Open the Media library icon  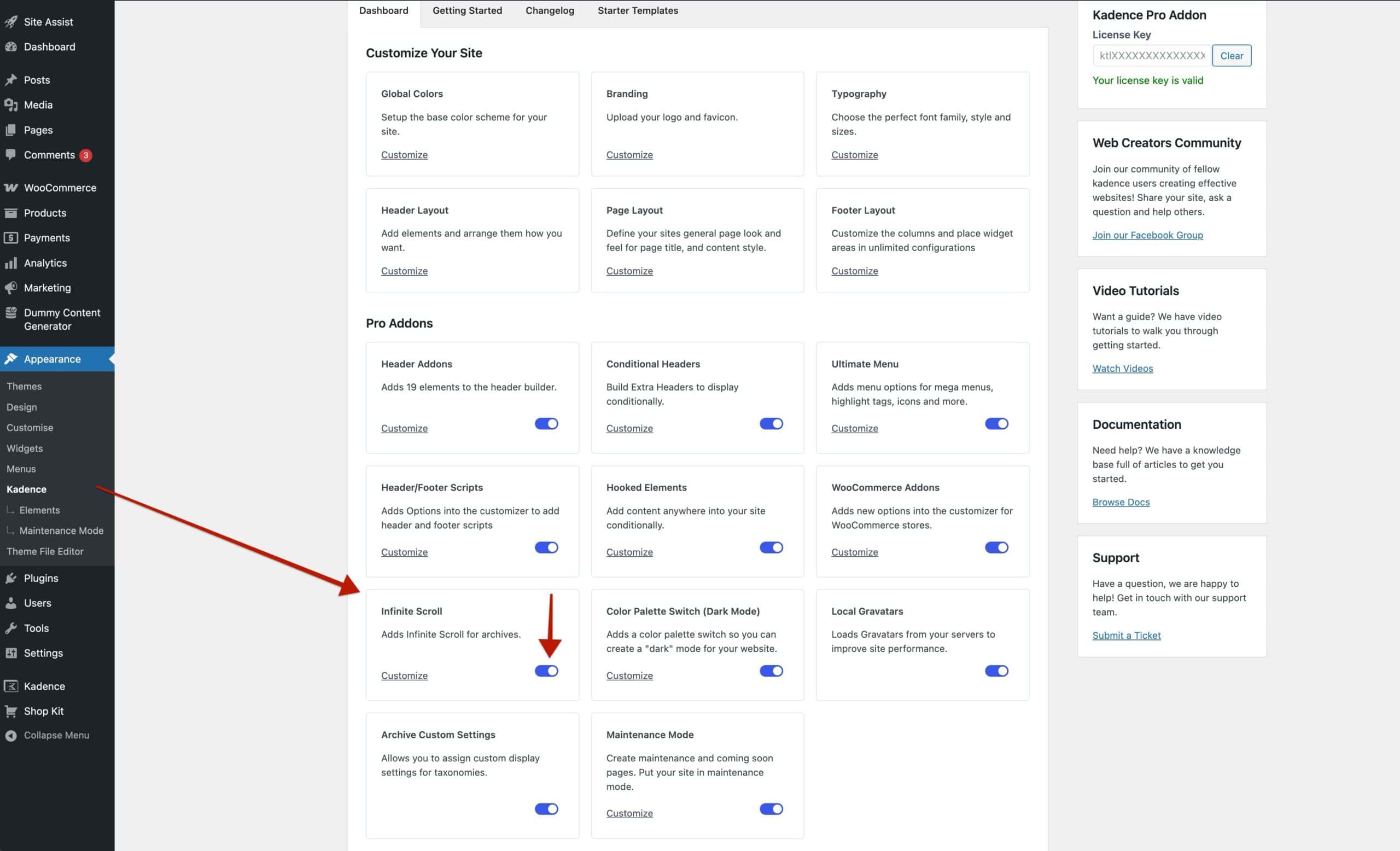pos(11,104)
